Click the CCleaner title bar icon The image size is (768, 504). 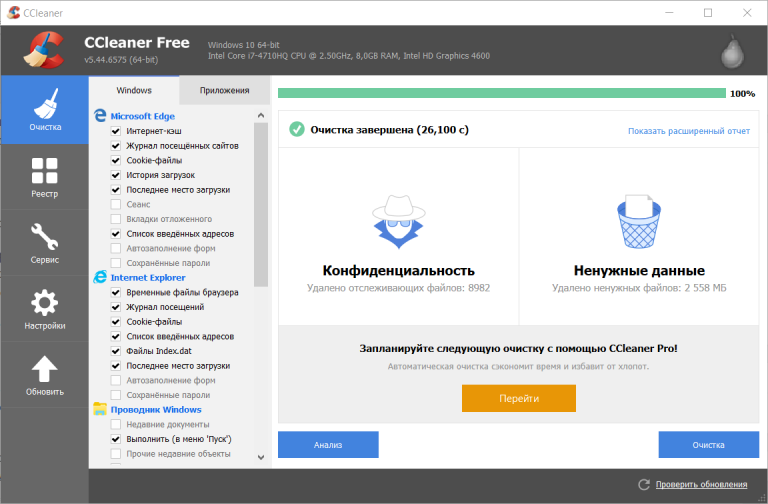(14, 13)
